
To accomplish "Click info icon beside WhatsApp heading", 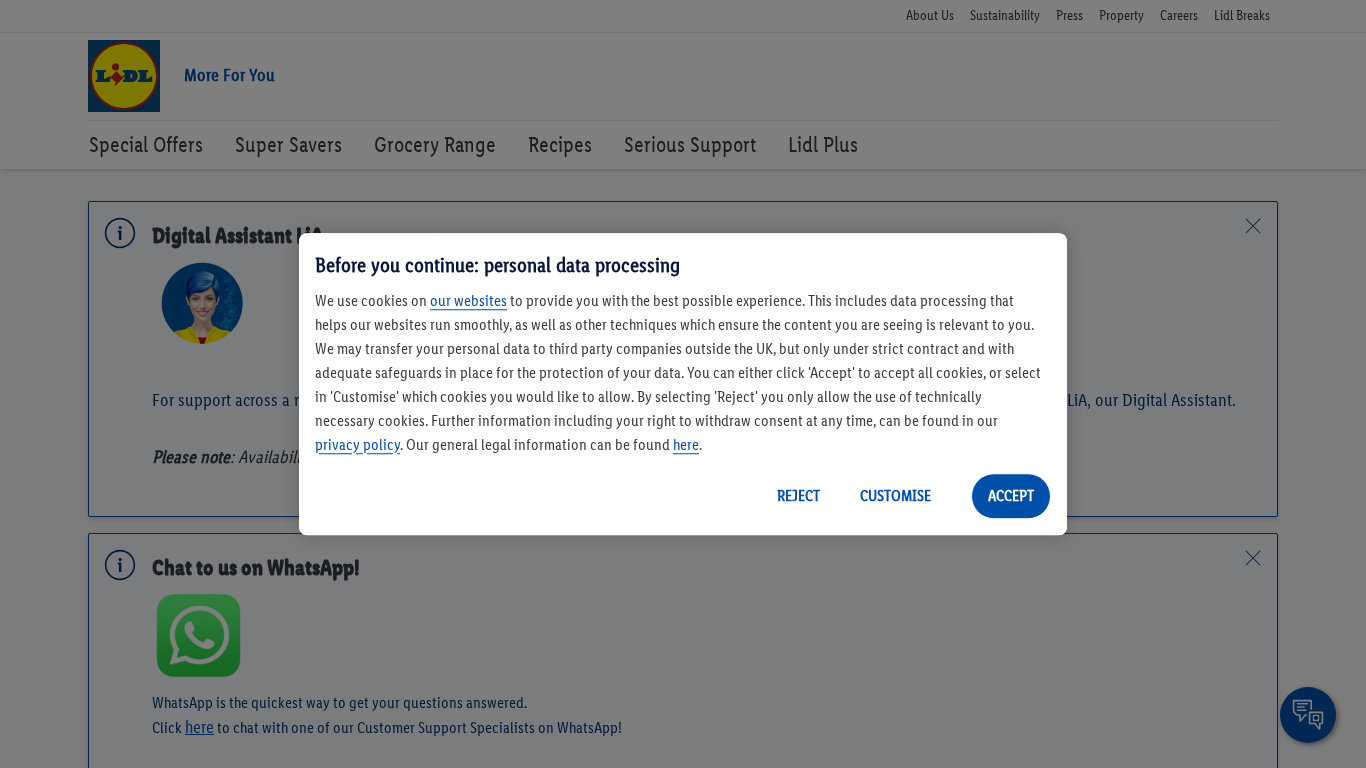I will pos(120,565).
